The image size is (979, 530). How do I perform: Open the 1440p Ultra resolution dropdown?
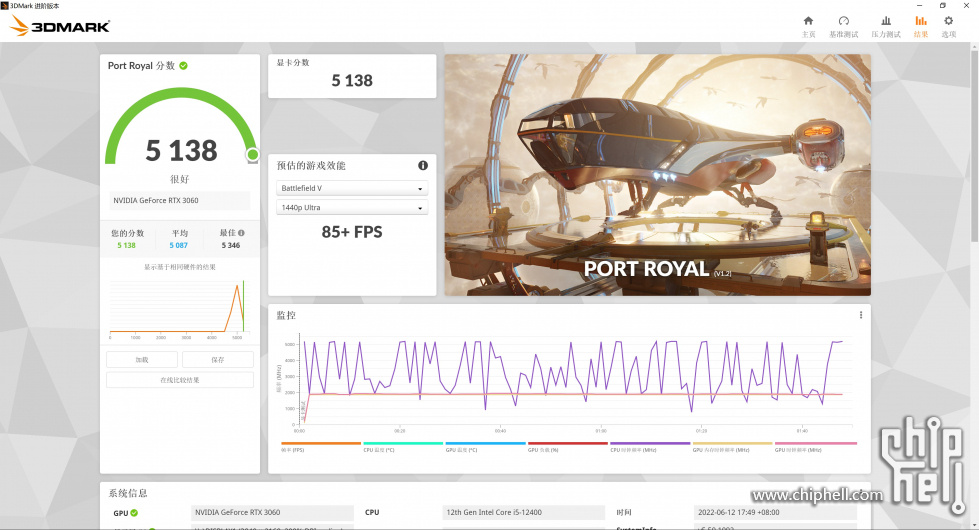click(x=352, y=207)
